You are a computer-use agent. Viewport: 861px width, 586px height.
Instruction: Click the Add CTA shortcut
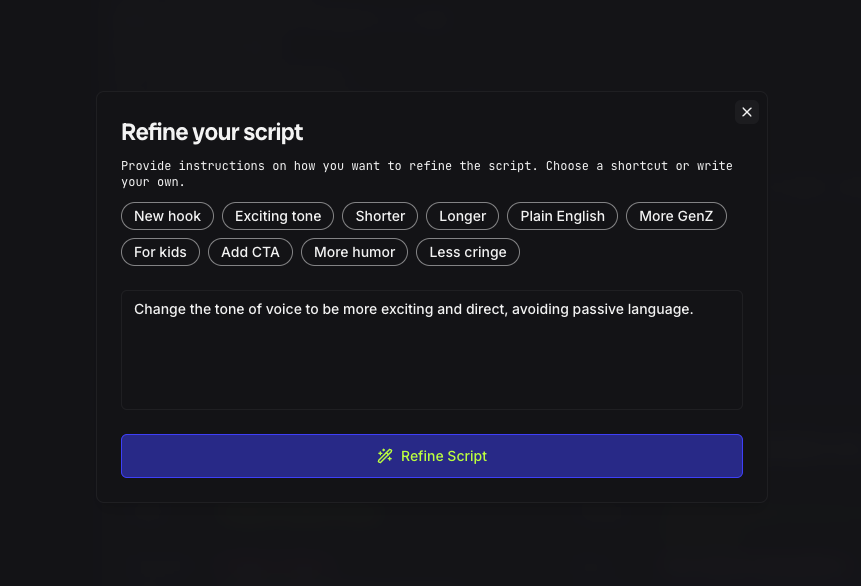point(250,252)
